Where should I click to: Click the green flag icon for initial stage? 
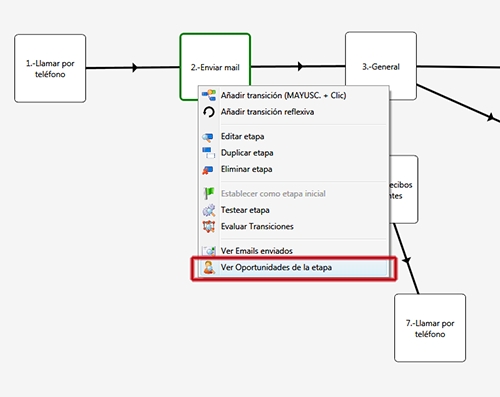click(x=209, y=193)
